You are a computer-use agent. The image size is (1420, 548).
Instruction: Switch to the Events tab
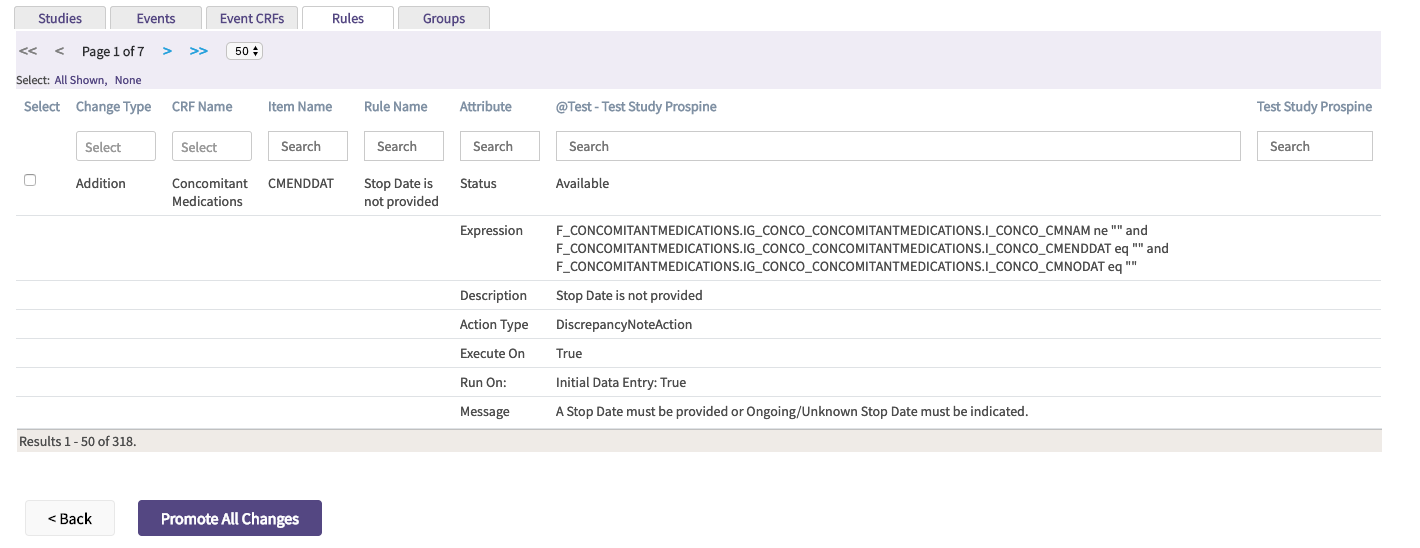tap(155, 18)
